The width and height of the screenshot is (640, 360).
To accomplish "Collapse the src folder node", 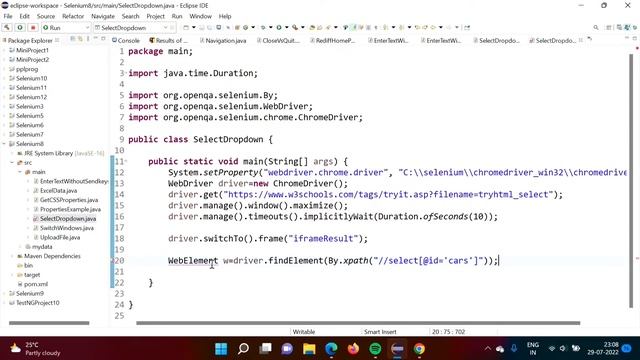I will (12, 163).
